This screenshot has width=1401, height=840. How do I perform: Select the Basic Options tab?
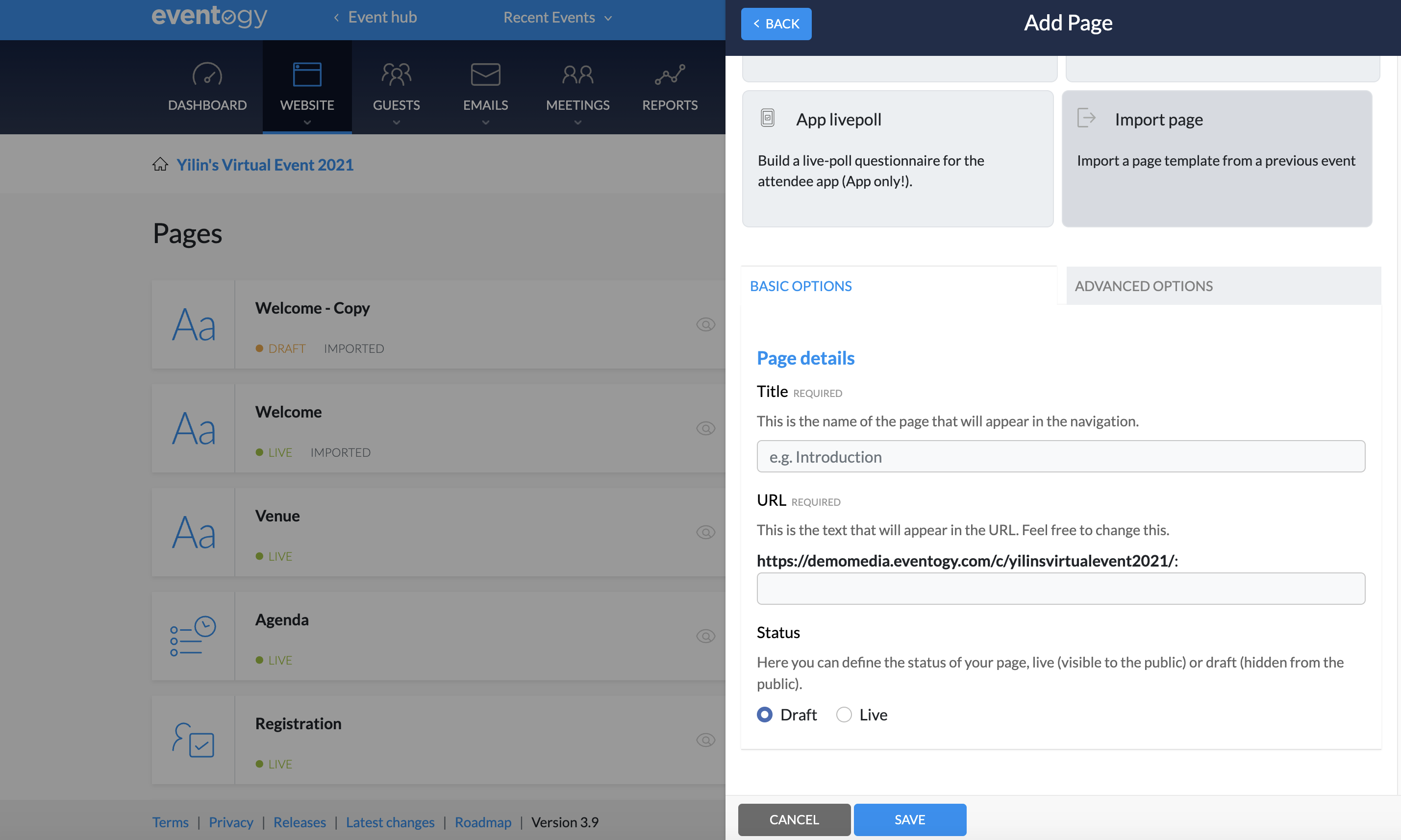801,286
